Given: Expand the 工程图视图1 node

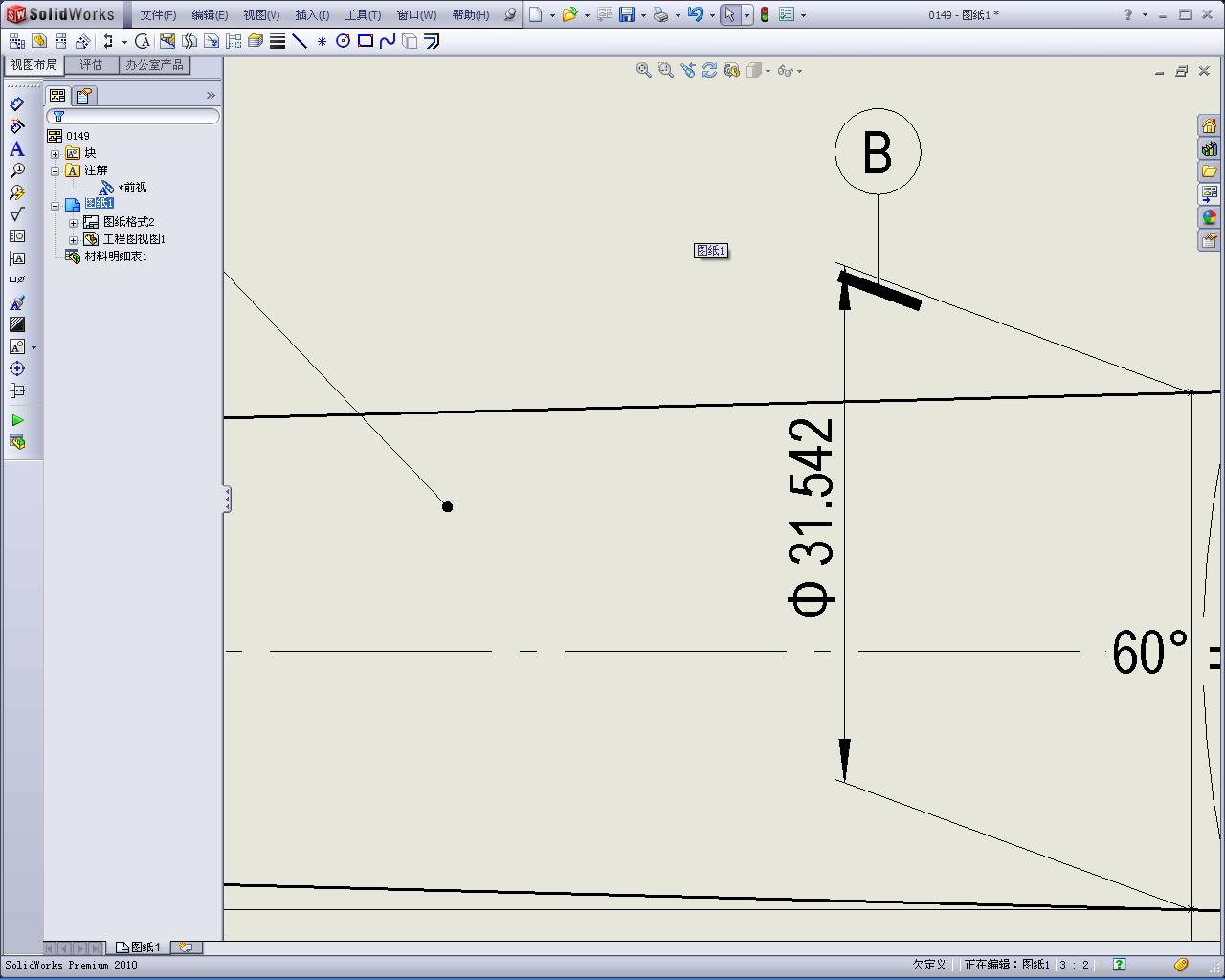Looking at the screenshot, I should [73, 240].
